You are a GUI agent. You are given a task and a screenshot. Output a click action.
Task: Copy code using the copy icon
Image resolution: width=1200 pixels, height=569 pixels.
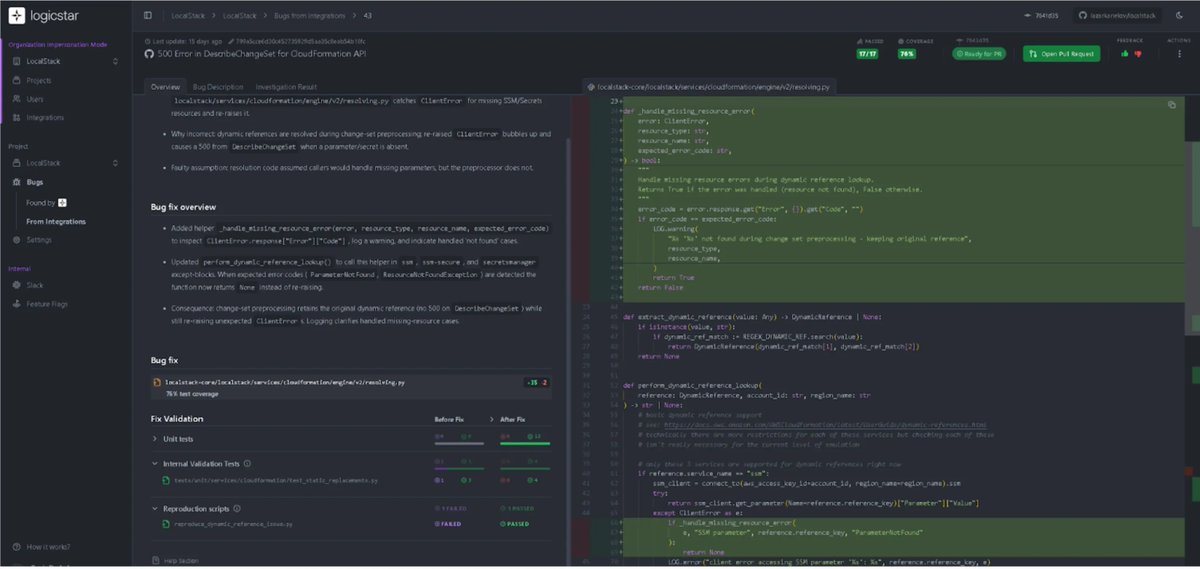1172,105
